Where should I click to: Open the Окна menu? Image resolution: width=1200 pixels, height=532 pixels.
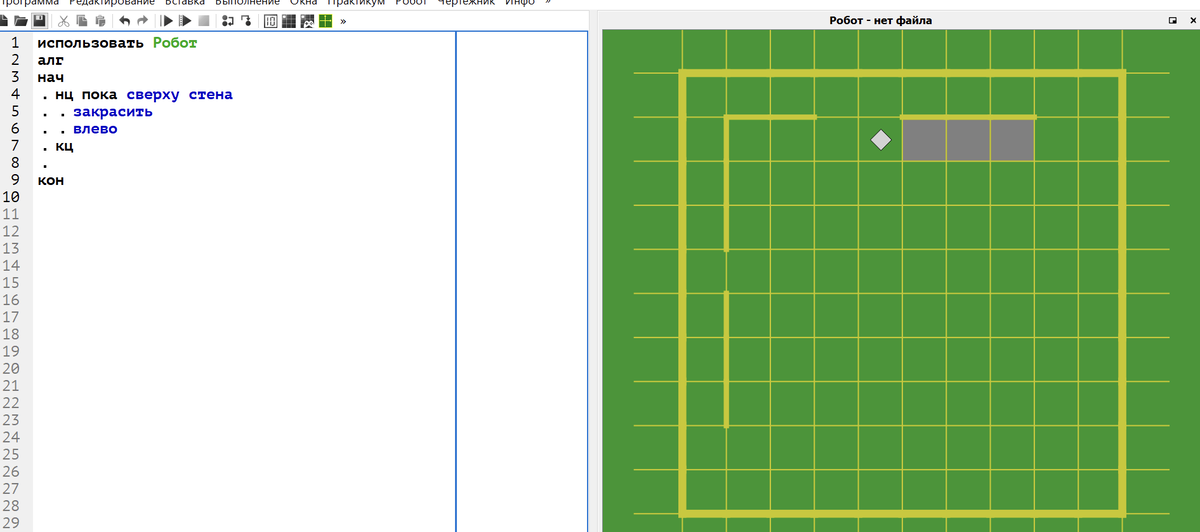(x=303, y=3)
